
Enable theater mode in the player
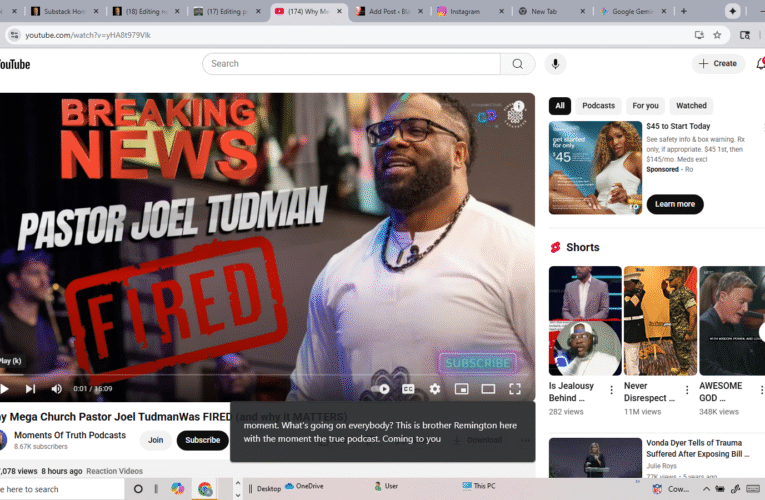pos(488,389)
